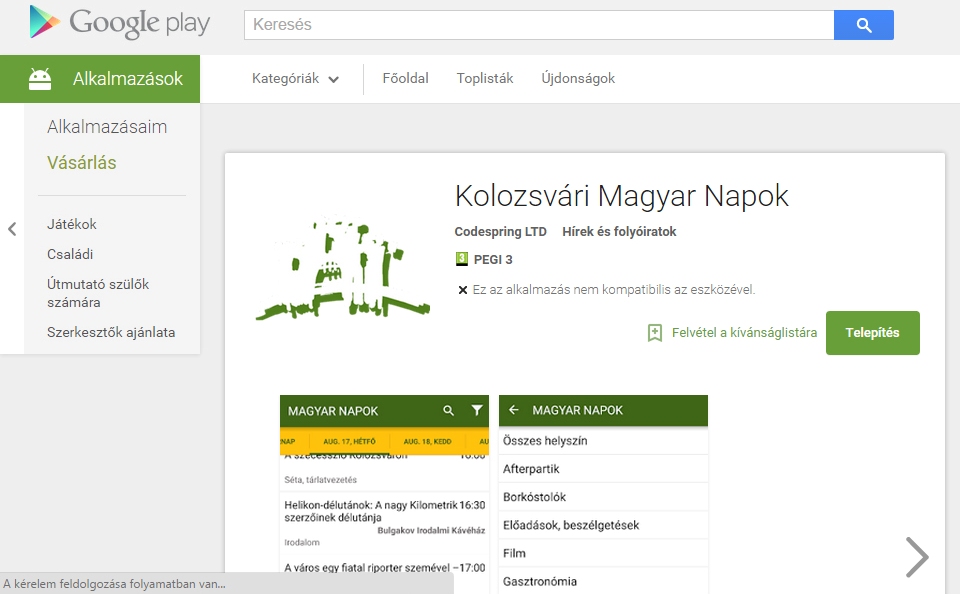The image size is (960, 594).
Task: Click AUG. 17, HÉTFŐ date tab
Action: [x=349, y=441]
